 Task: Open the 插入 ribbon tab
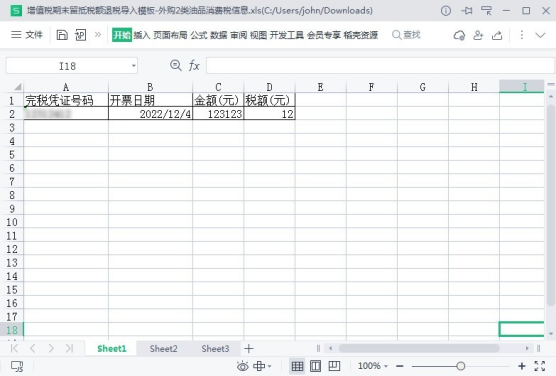coord(142,35)
